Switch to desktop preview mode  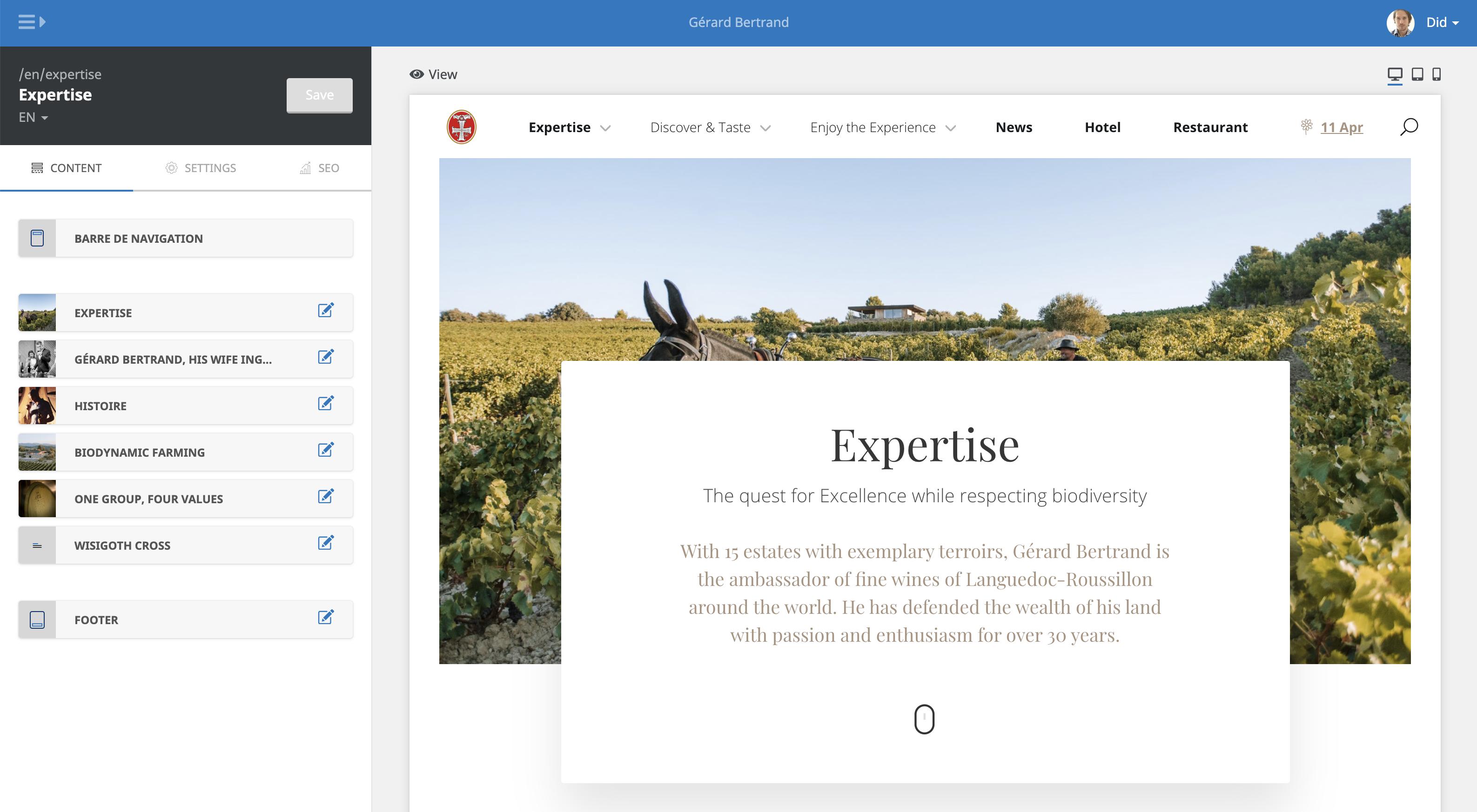(x=1395, y=74)
